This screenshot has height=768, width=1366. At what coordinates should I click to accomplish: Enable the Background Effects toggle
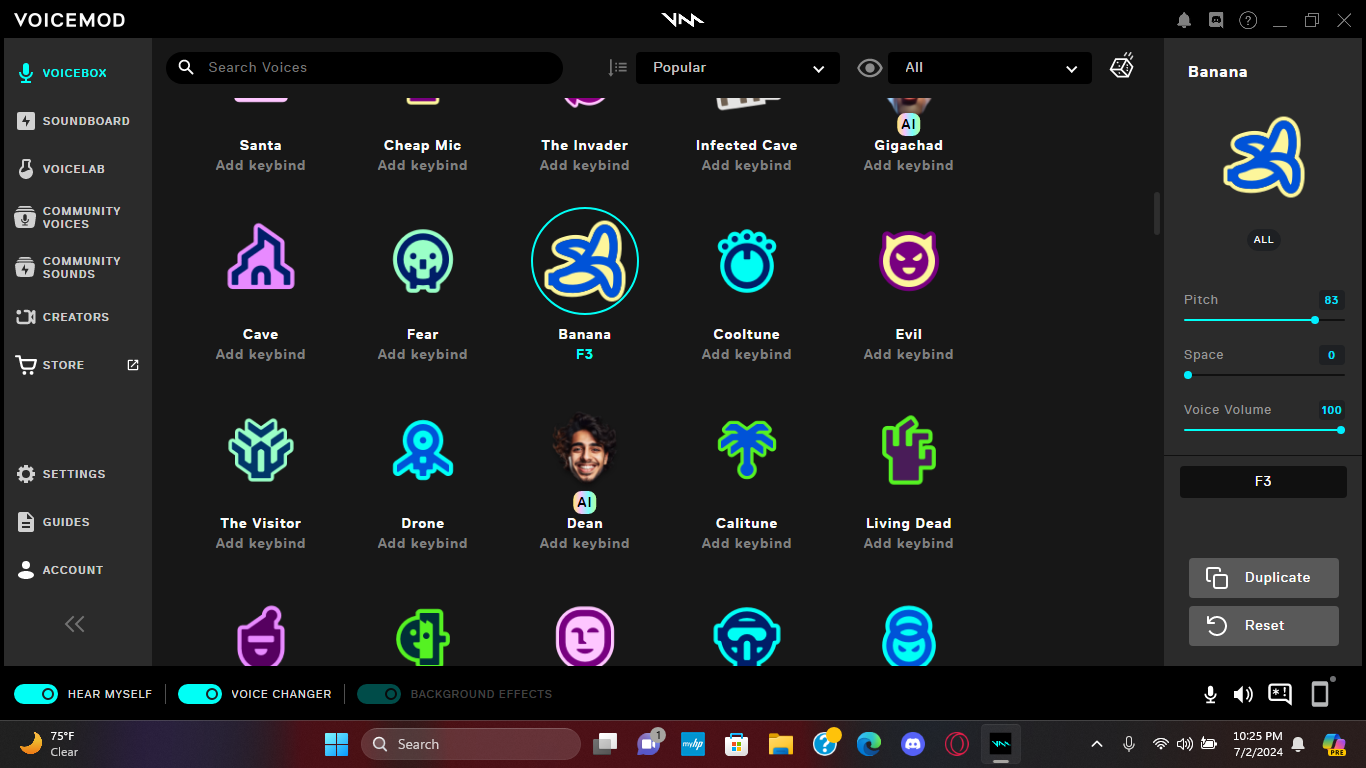click(379, 694)
